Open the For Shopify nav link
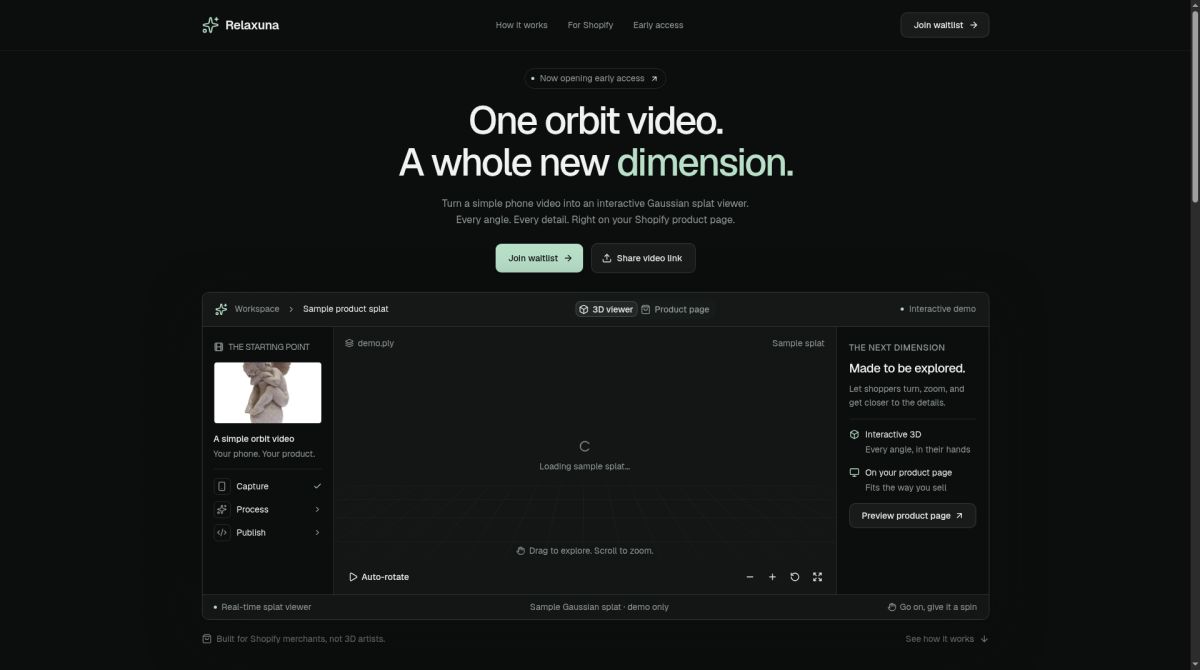 pos(590,25)
